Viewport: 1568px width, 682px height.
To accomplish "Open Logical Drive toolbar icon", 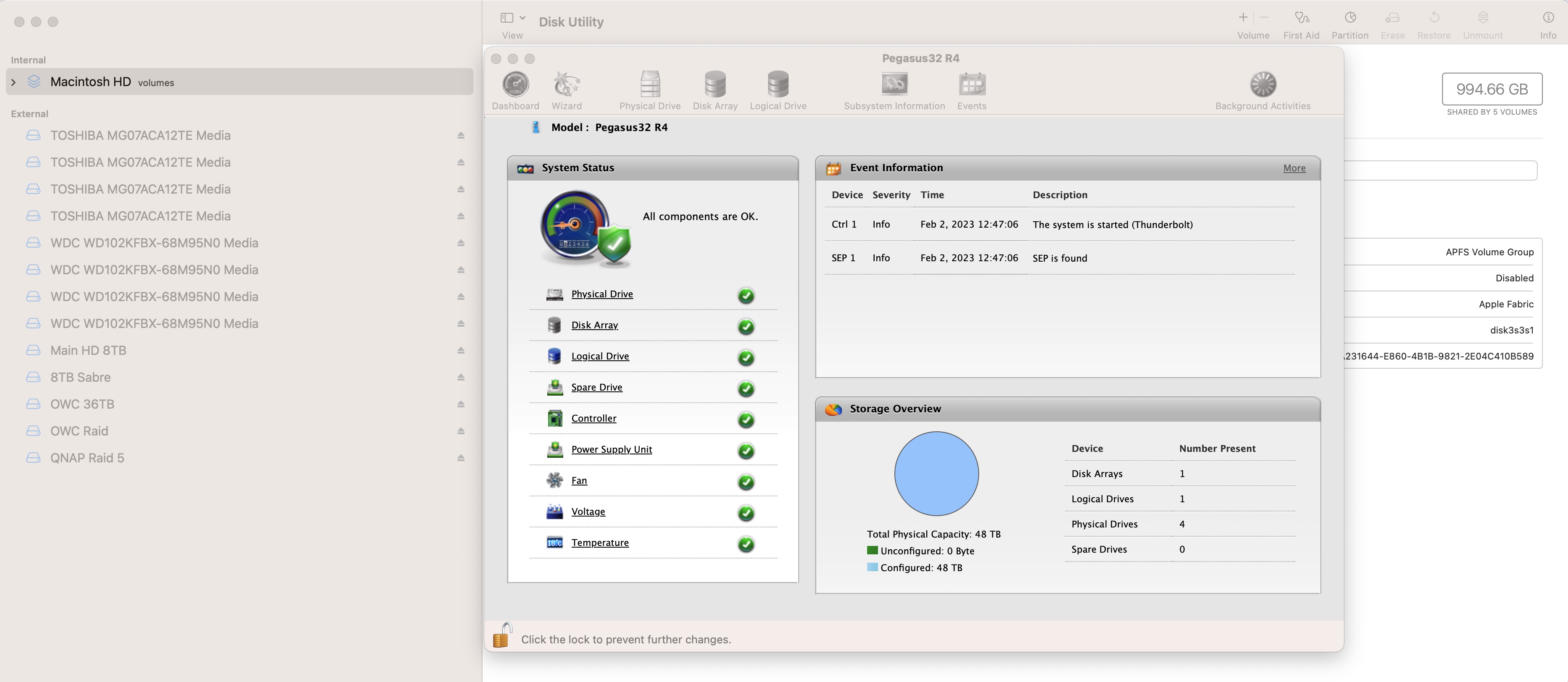I will point(777,85).
